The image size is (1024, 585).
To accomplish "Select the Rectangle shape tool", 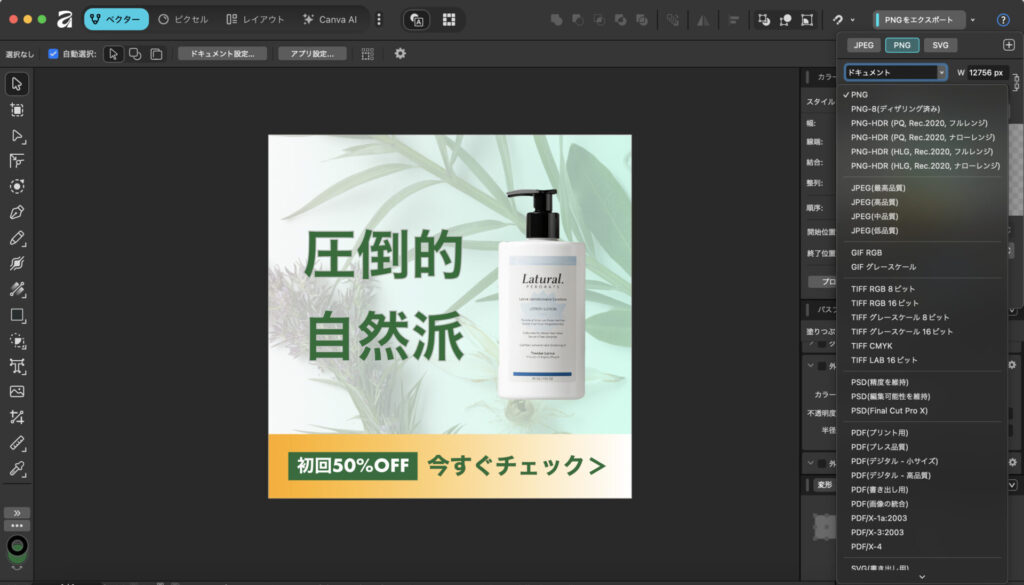I will [17, 315].
